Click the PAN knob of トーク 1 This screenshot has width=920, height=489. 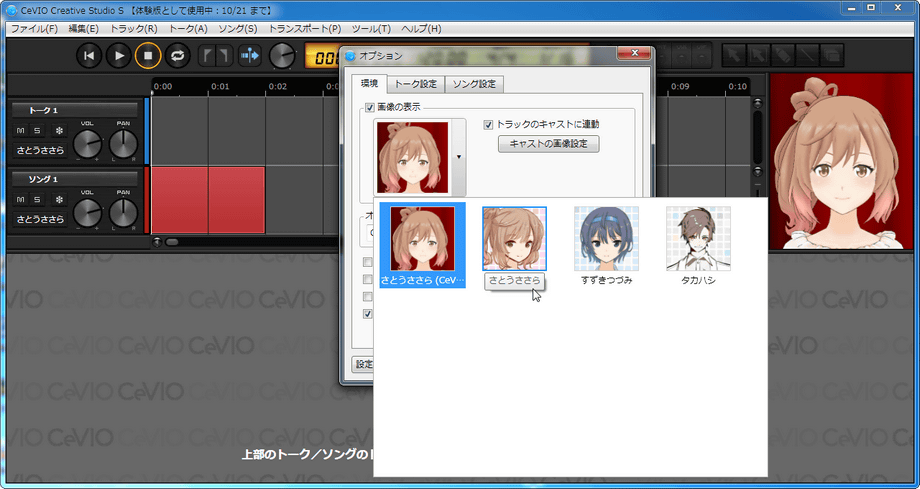click(x=123, y=144)
